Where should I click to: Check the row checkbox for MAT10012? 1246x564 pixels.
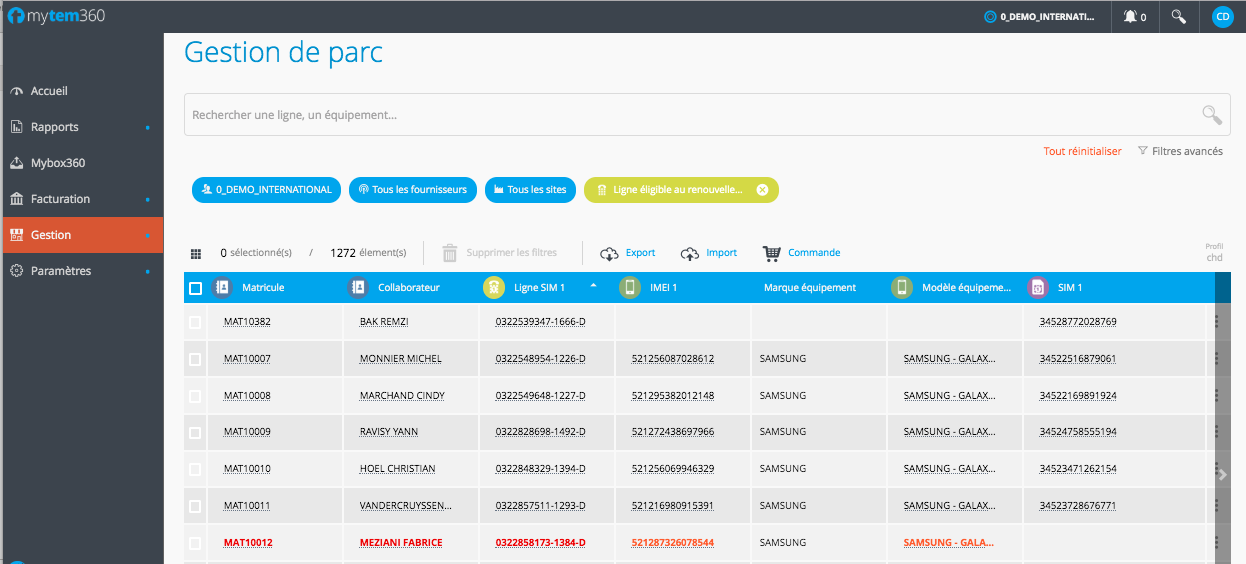195,543
